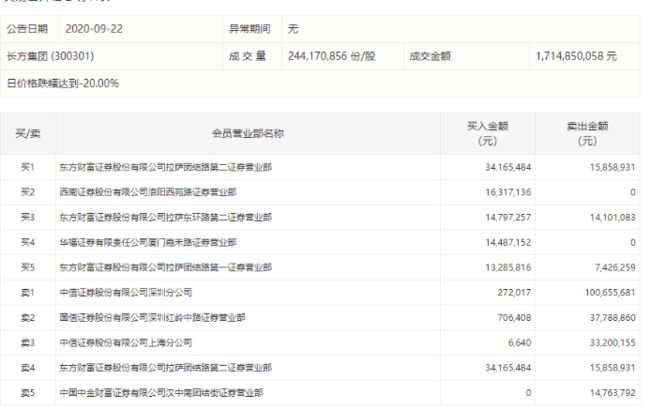Click buy amount 14,797,257
Screen dimensions: 650x410
point(508,217)
